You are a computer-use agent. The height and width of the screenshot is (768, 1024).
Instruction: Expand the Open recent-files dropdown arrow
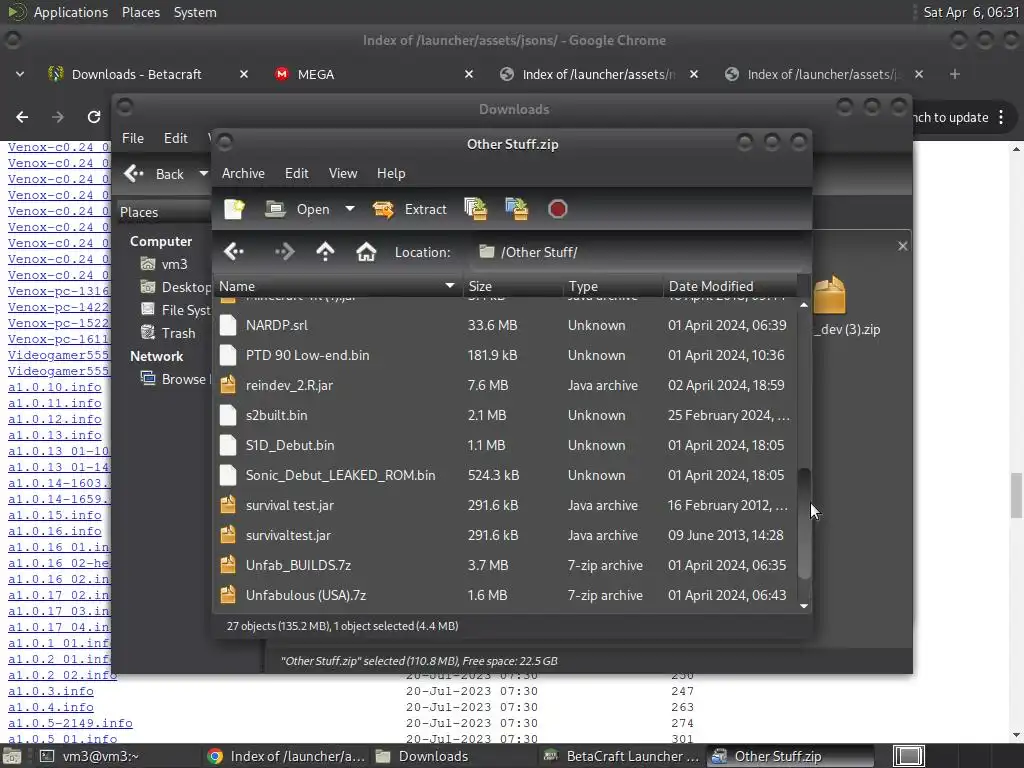click(x=350, y=209)
